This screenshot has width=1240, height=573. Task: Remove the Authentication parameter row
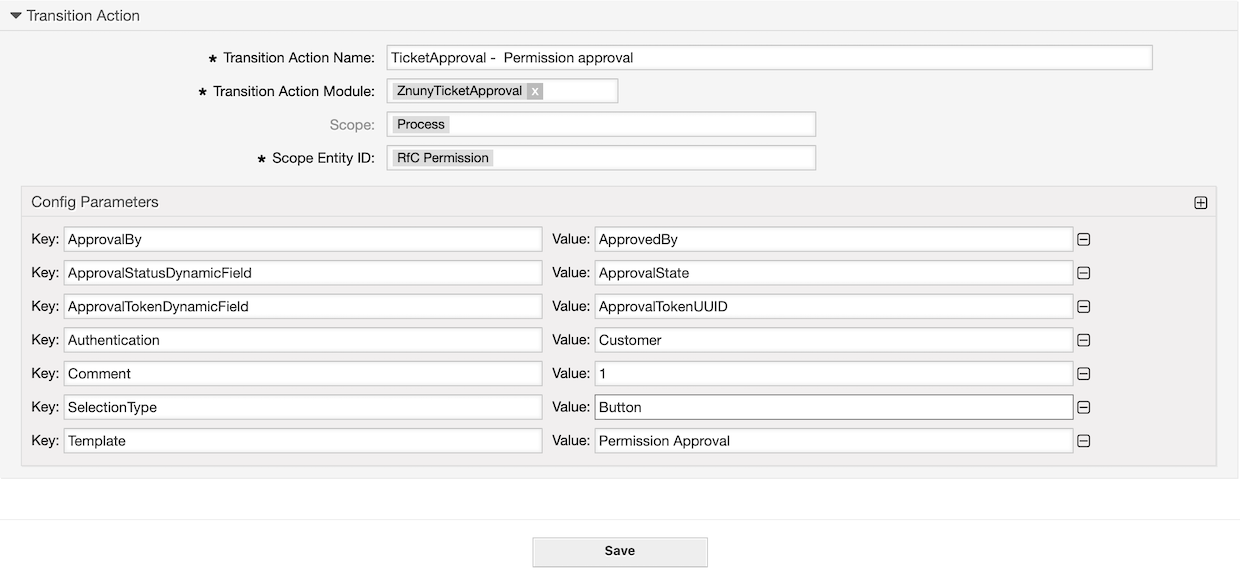pyautogui.click(x=1083, y=340)
